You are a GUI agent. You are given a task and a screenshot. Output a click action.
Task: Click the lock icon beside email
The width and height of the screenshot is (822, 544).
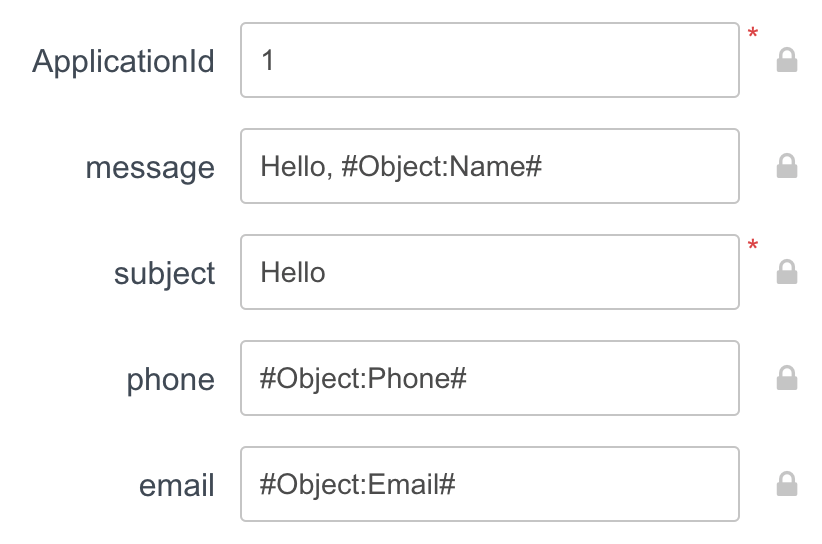pyautogui.click(x=787, y=485)
